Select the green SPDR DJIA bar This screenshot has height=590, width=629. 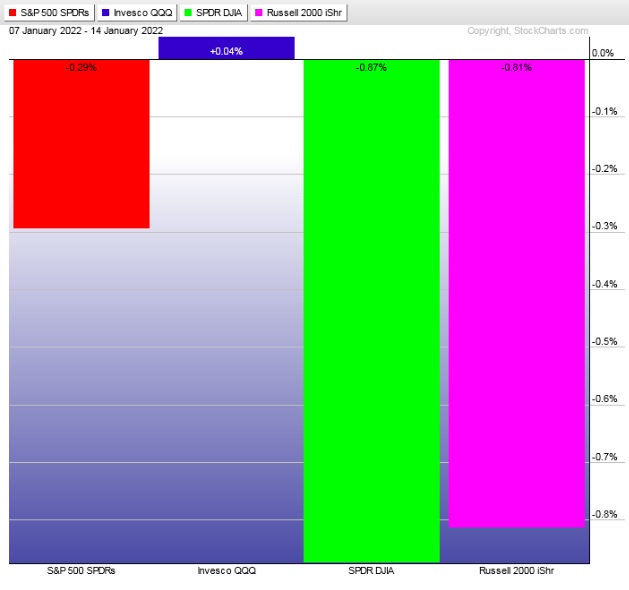(371, 311)
